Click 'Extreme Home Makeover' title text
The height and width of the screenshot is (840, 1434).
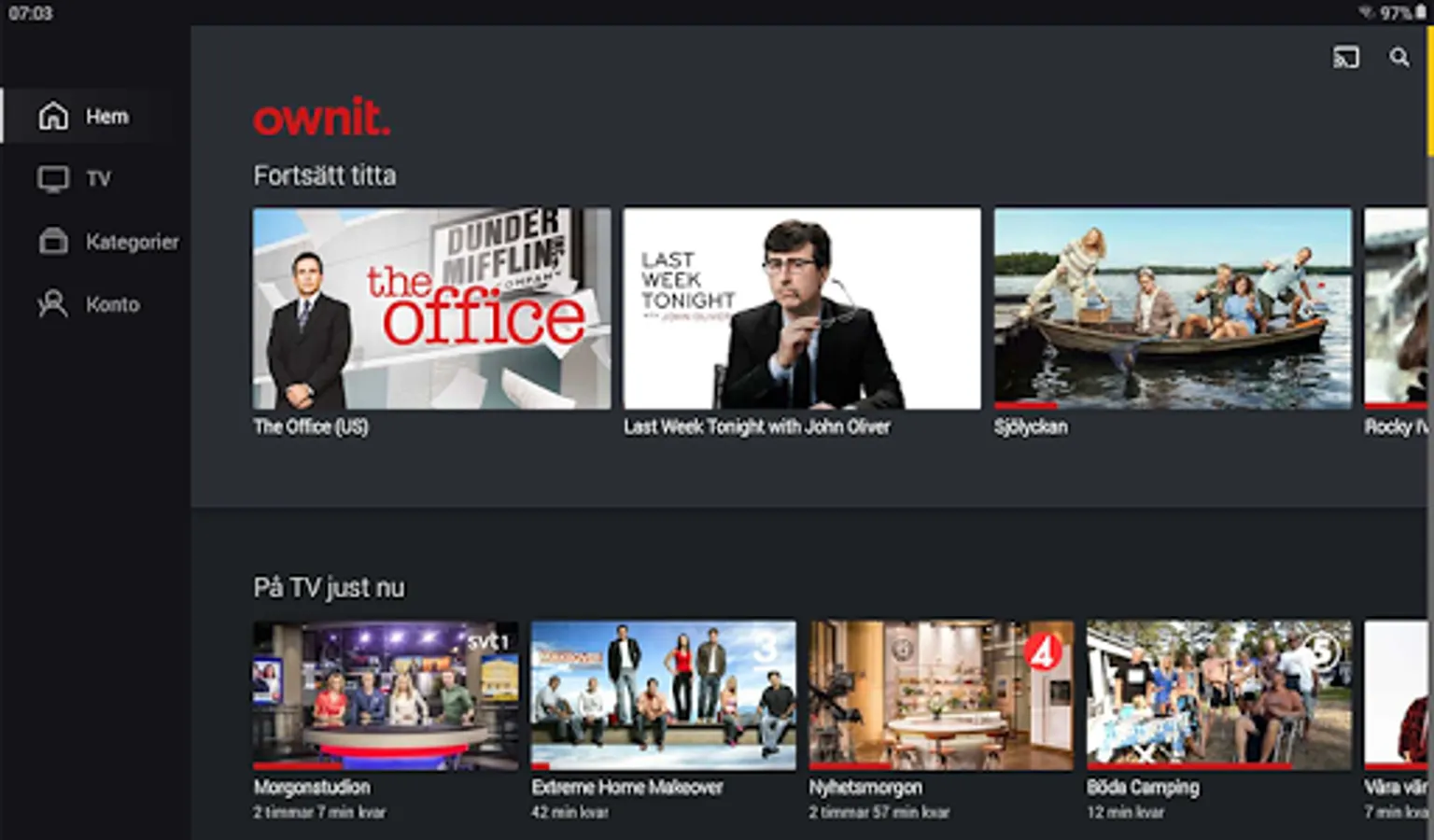(627, 787)
